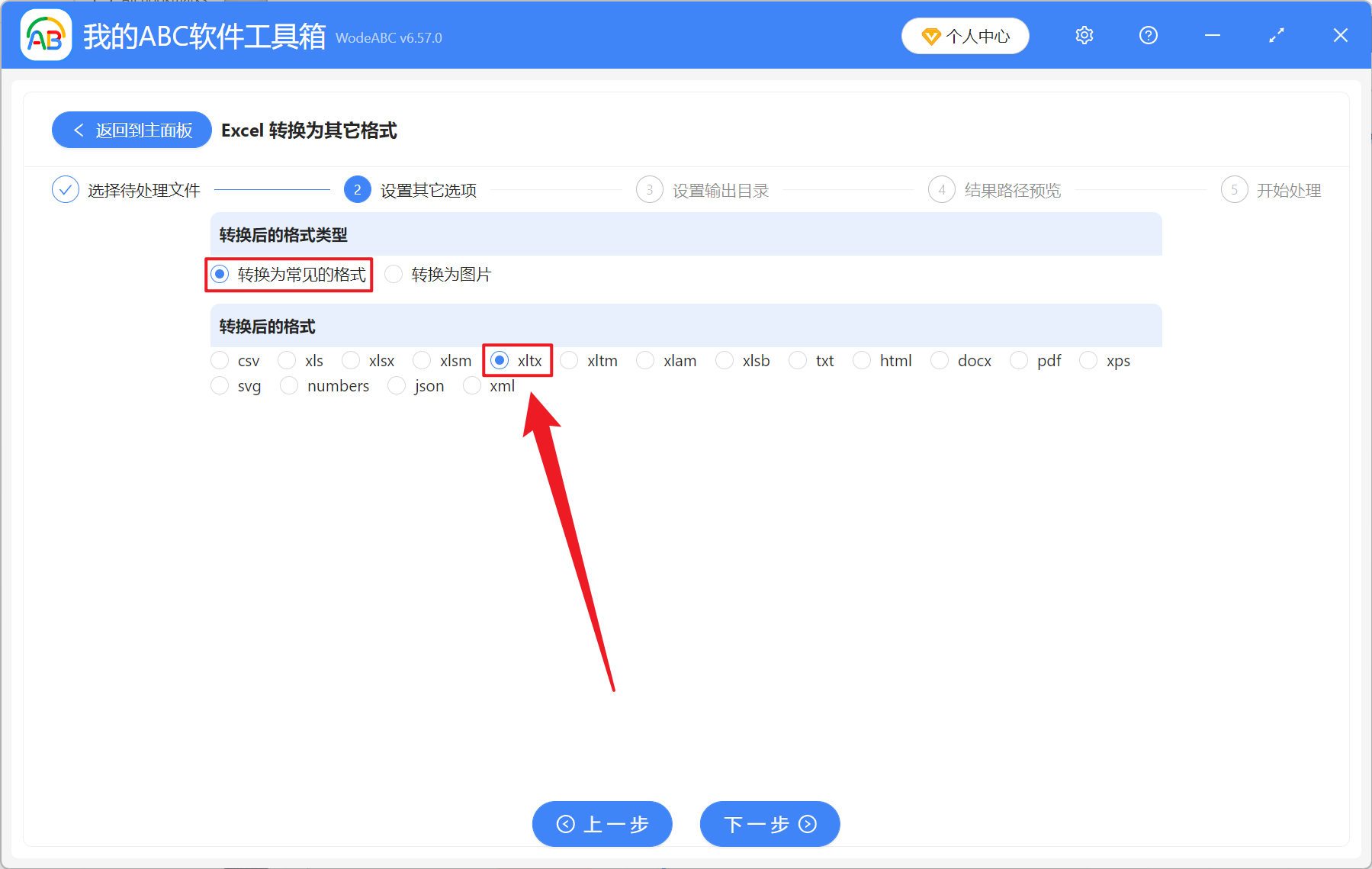
Task: Click the VIP diamond icon in 个人中心
Action: tap(930, 36)
